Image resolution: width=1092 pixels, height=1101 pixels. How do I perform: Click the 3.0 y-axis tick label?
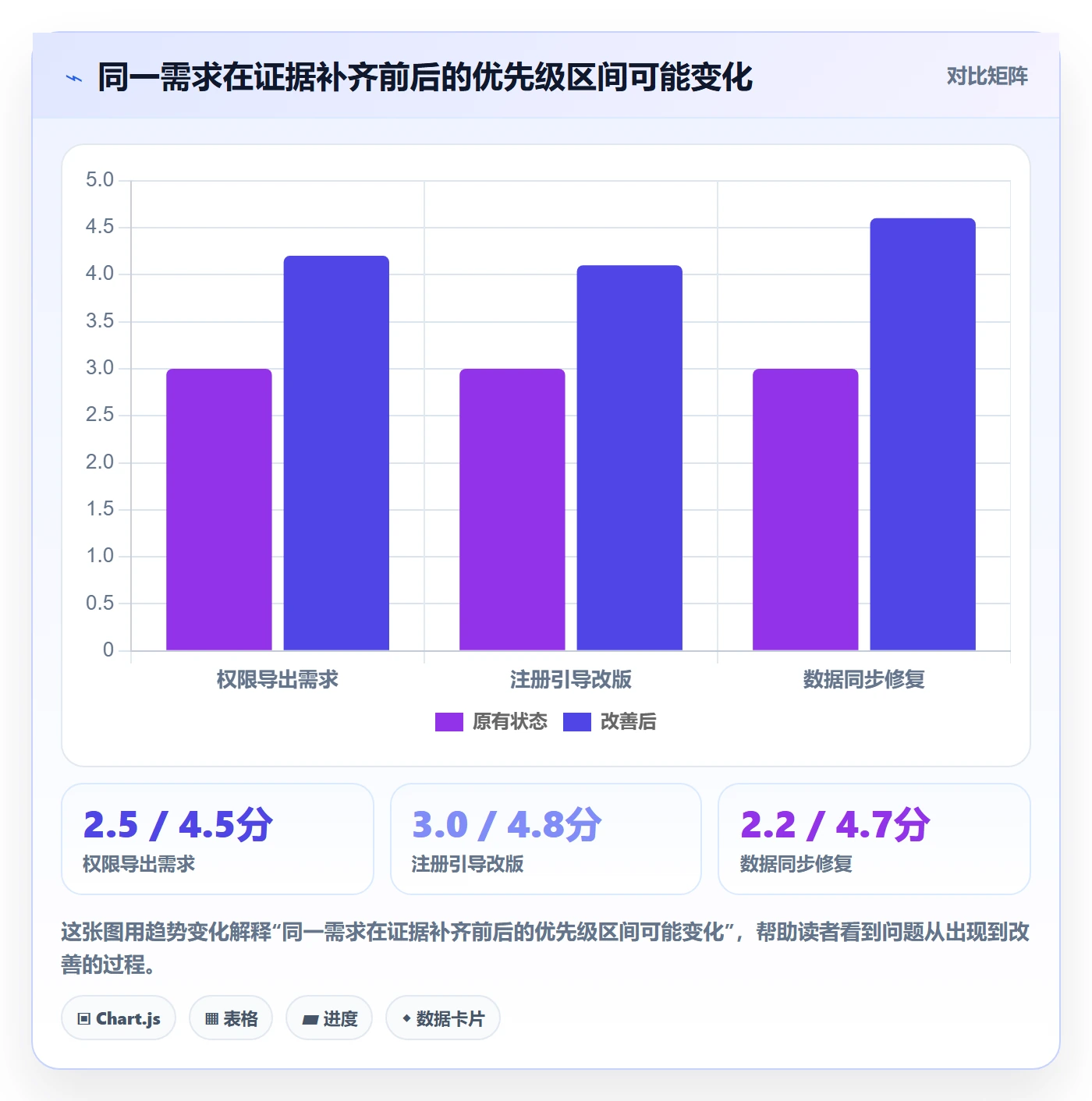tap(100, 368)
